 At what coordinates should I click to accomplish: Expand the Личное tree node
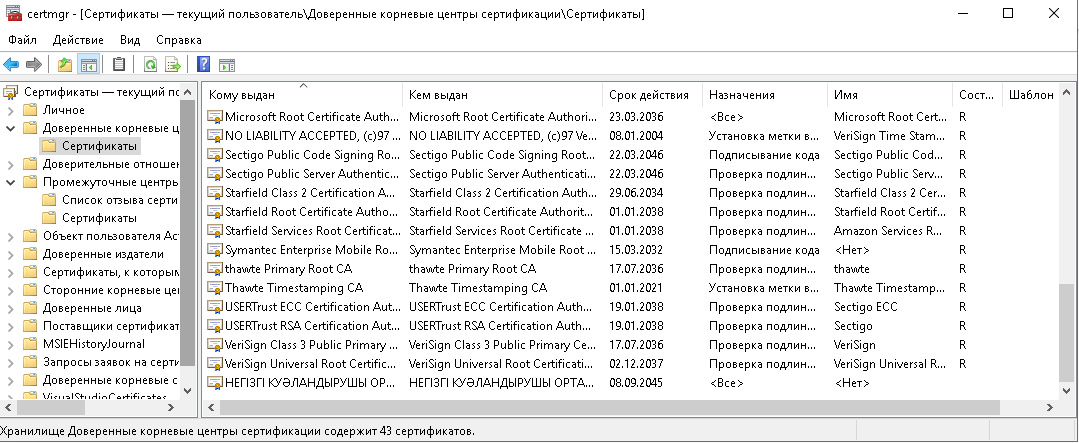click(x=10, y=110)
